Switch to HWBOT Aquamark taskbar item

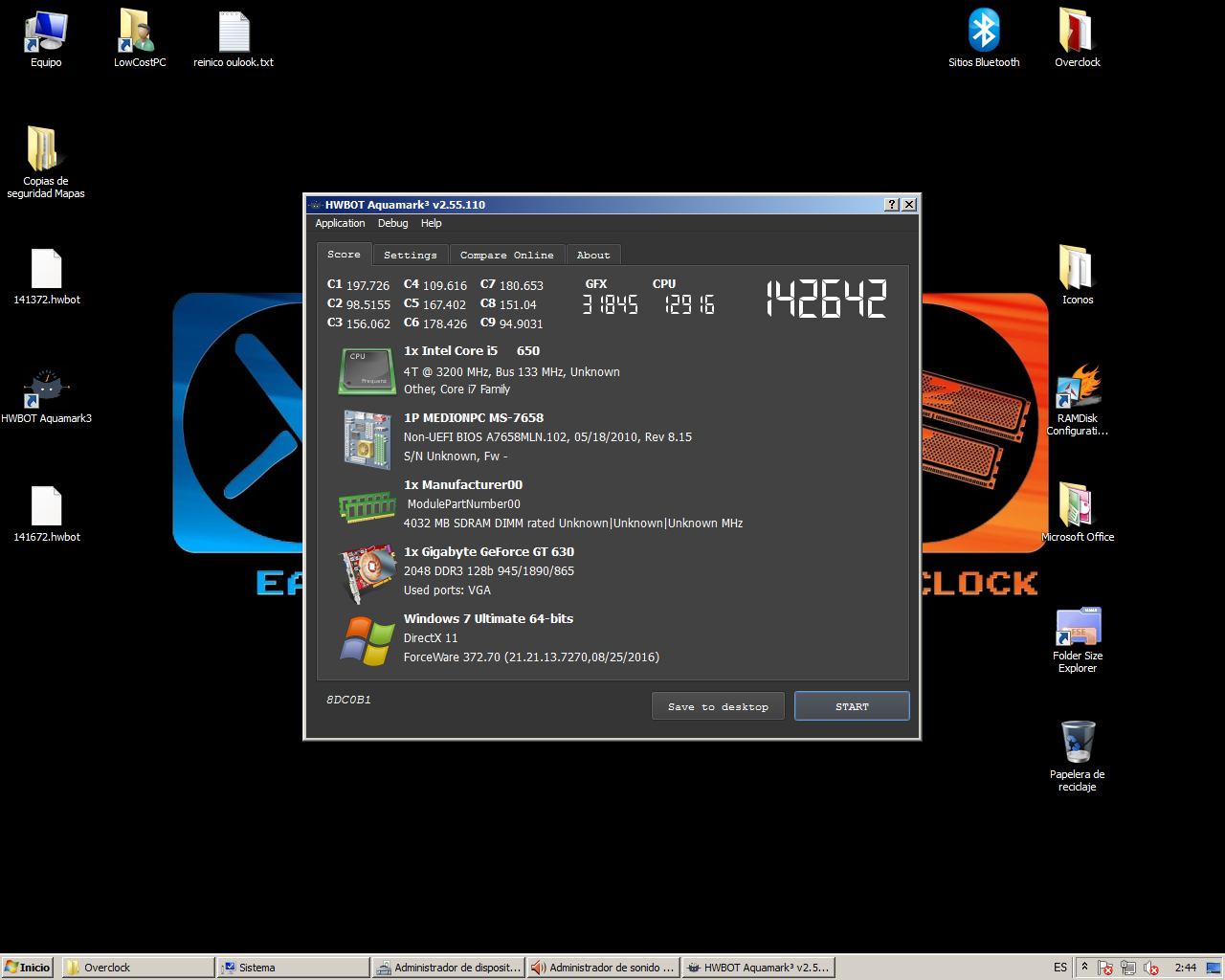tap(758, 968)
